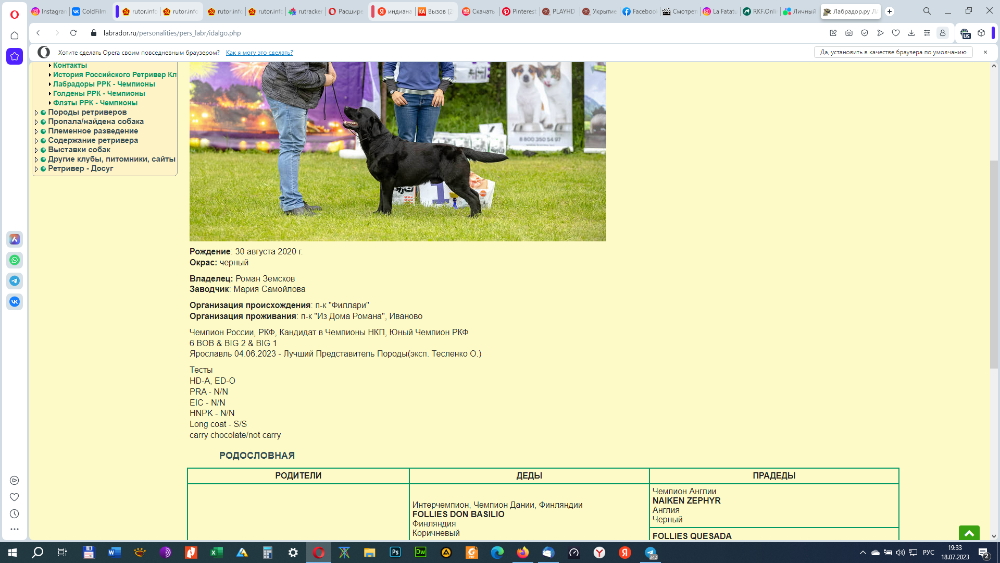Open the 'Лабрадоры РРК - Чемпионы' link
The height and width of the screenshot is (563, 1000).
[103, 84]
